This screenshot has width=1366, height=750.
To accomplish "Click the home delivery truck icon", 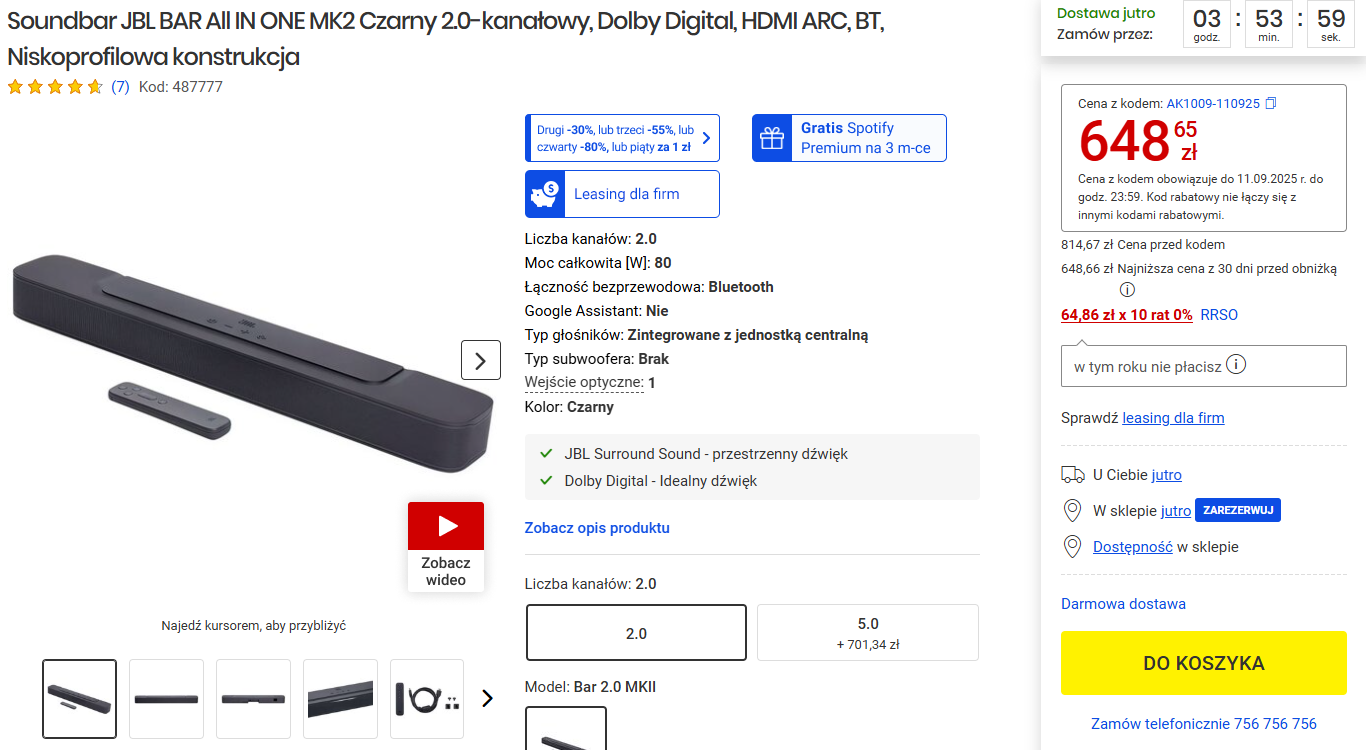I will (x=1072, y=474).
